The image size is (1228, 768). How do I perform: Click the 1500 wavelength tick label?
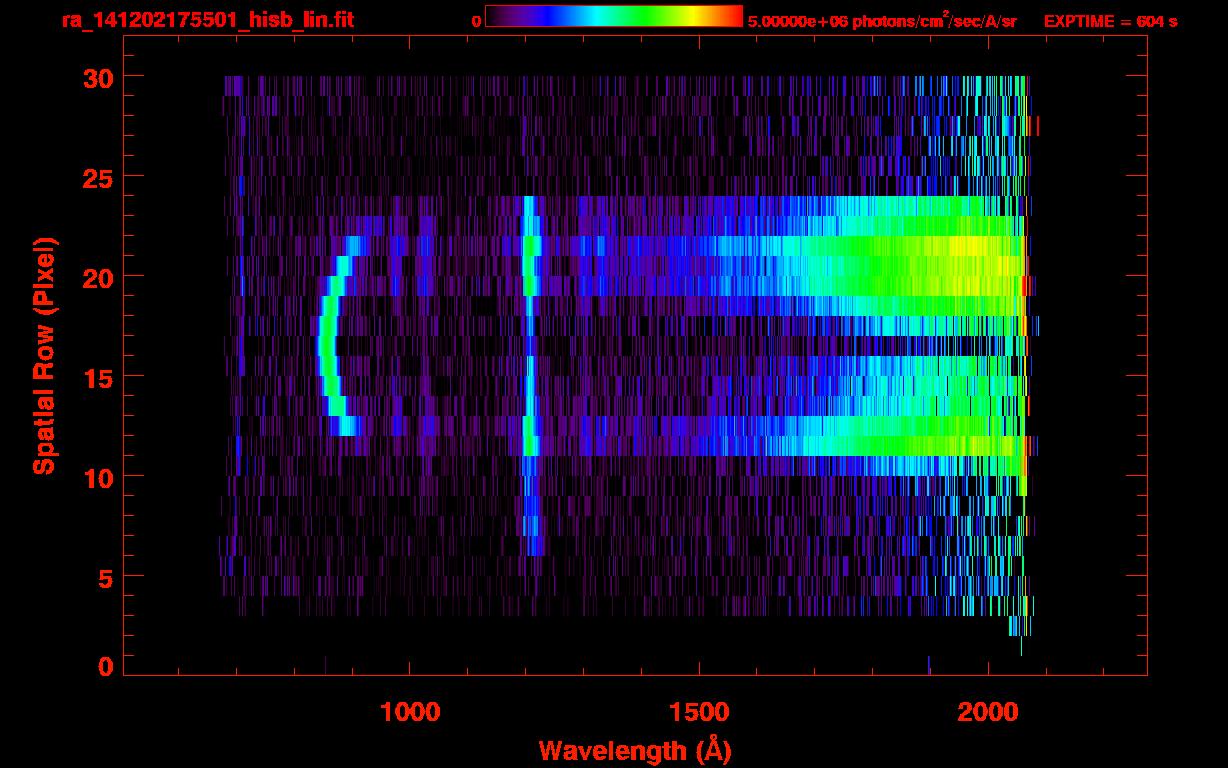pyautogui.click(x=699, y=712)
